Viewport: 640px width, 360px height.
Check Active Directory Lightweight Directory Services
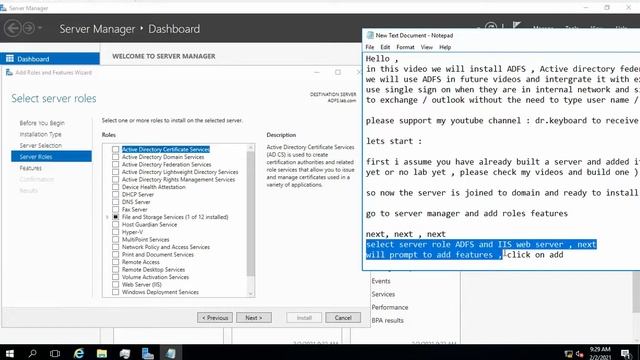[116, 172]
